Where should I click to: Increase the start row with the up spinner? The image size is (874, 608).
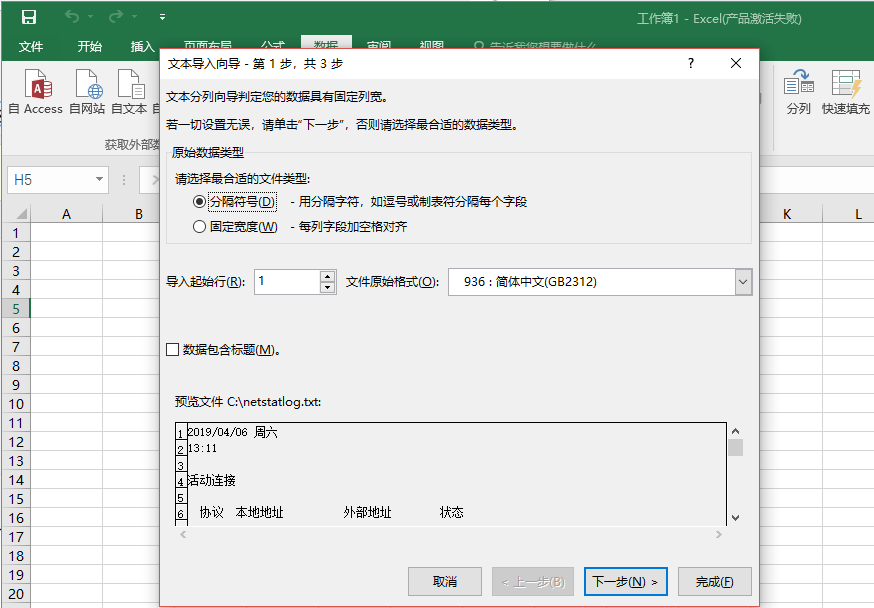pos(328,276)
